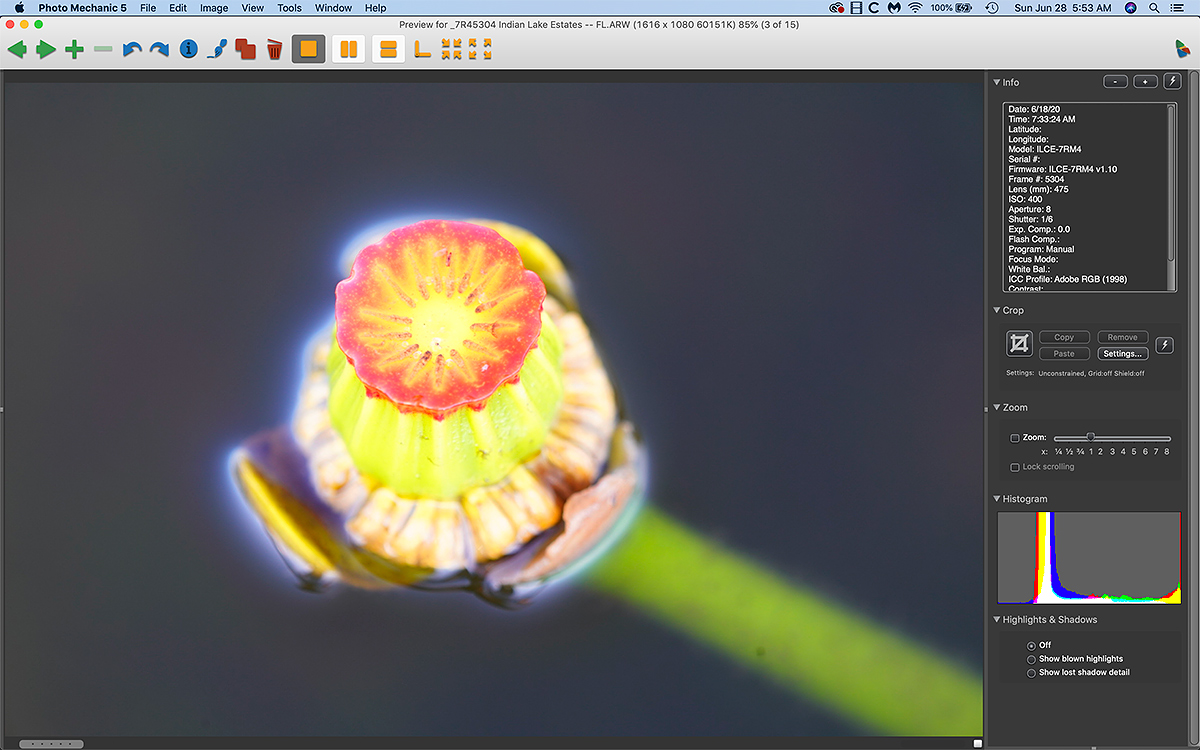The width and height of the screenshot is (1200, 750).
Task: Delete photo using the red trash can
Action: [274, 49]
